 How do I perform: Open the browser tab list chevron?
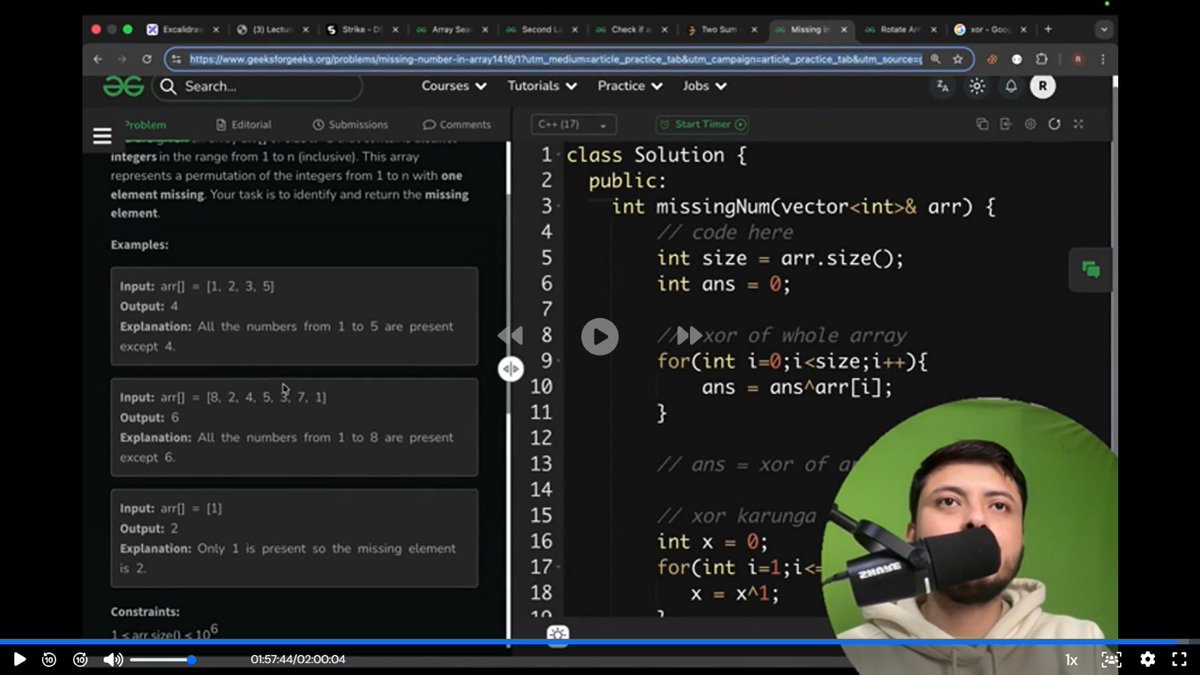[x=1104, y=30]
